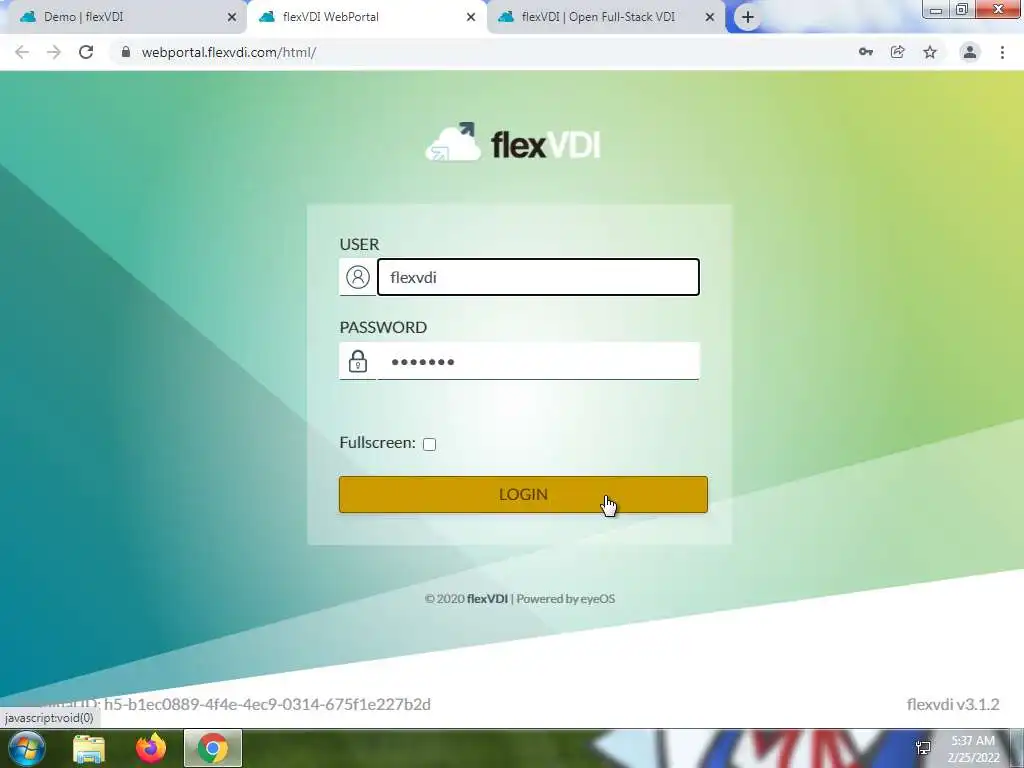This screenshot has height=768, width=1024.
Task: Share this page icon
Action: point(898,52)
